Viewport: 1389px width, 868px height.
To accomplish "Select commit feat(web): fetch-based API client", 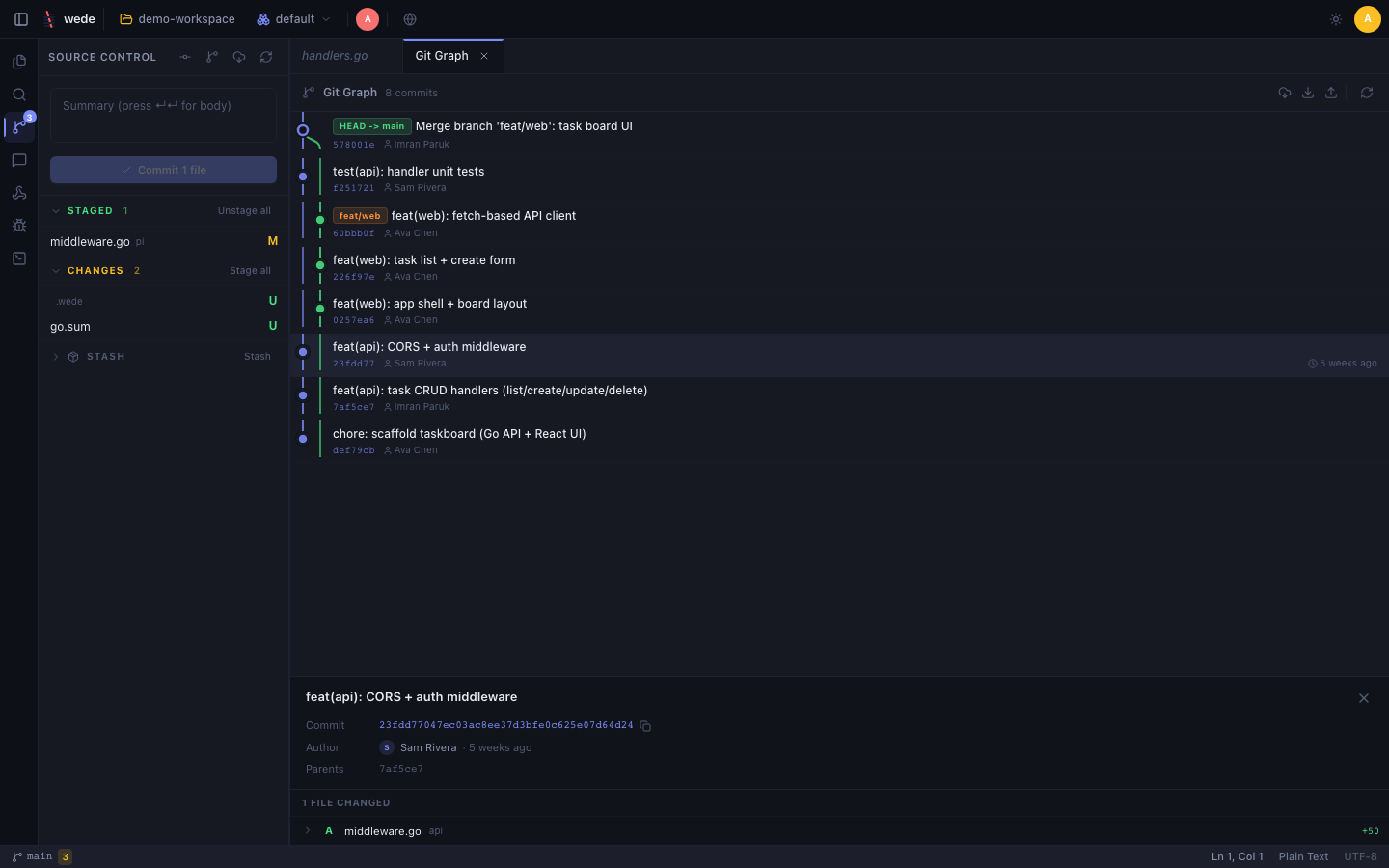I will (839, 224).
